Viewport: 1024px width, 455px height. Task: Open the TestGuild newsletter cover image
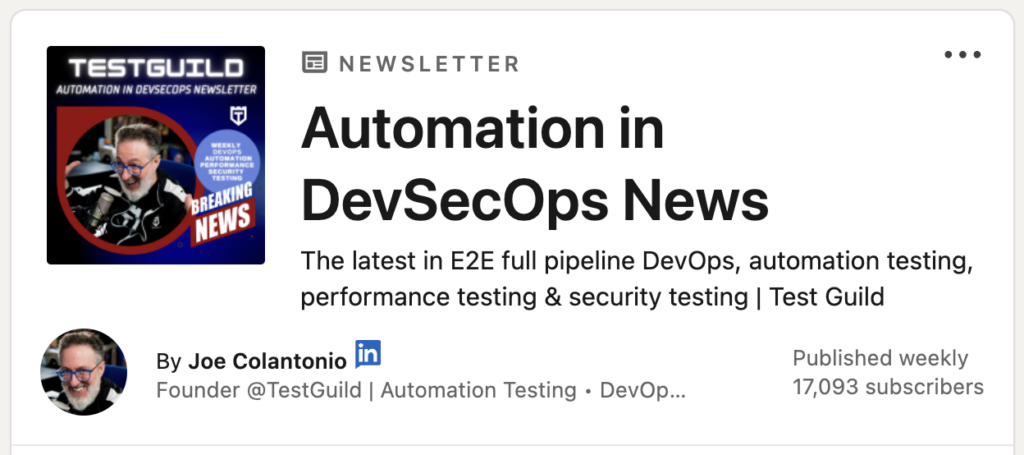[156, 155]
